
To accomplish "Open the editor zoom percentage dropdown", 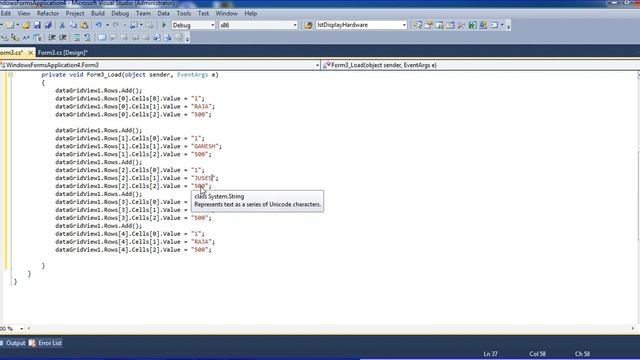I will pyautogui.click(x=21, y=329).
